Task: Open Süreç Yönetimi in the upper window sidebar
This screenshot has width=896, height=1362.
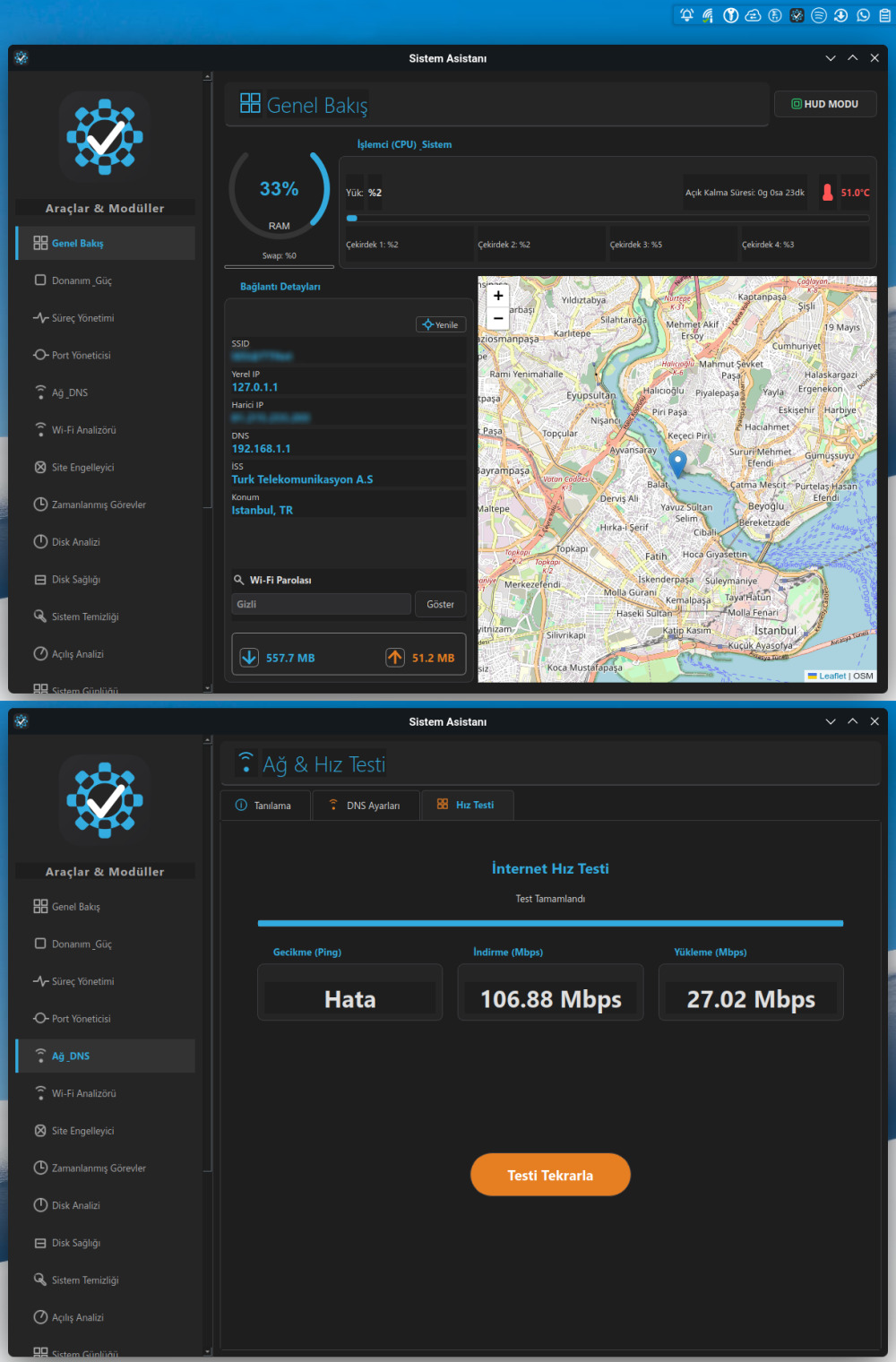Action: [x=82, y=318]
